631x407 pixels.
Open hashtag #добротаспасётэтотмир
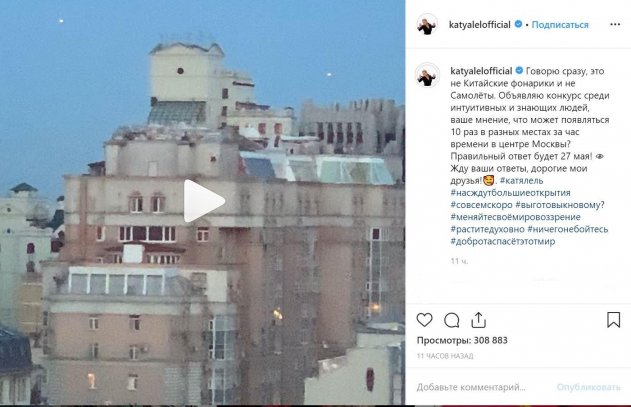click(x=503, y=241)
